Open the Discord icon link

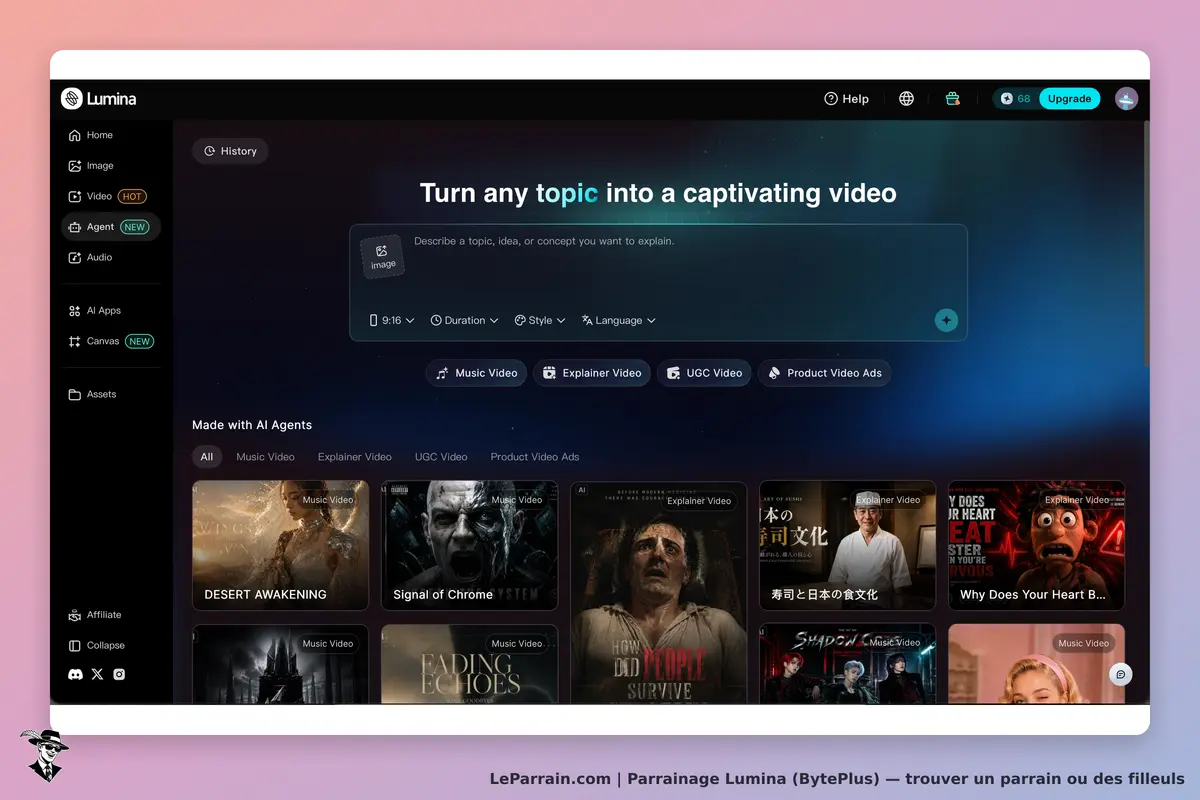click(x=75, y=674)
